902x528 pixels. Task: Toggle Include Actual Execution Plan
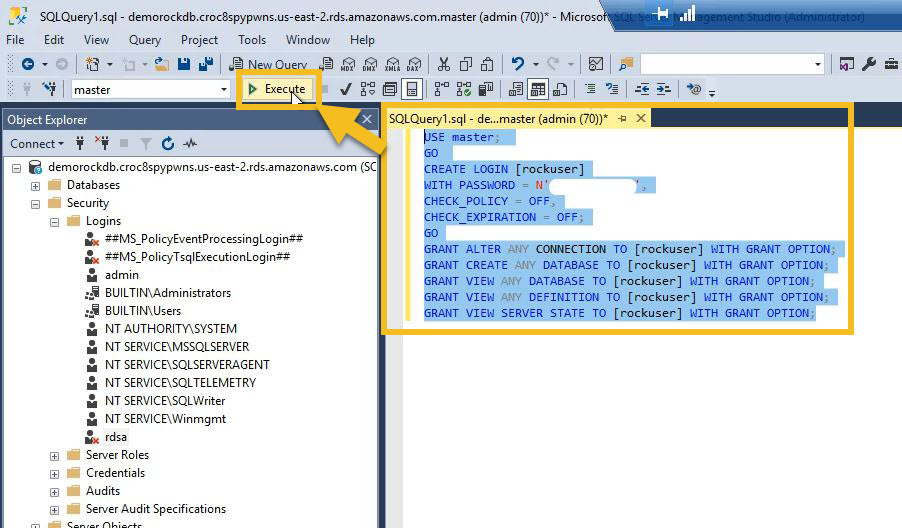(x=442, y=89)
